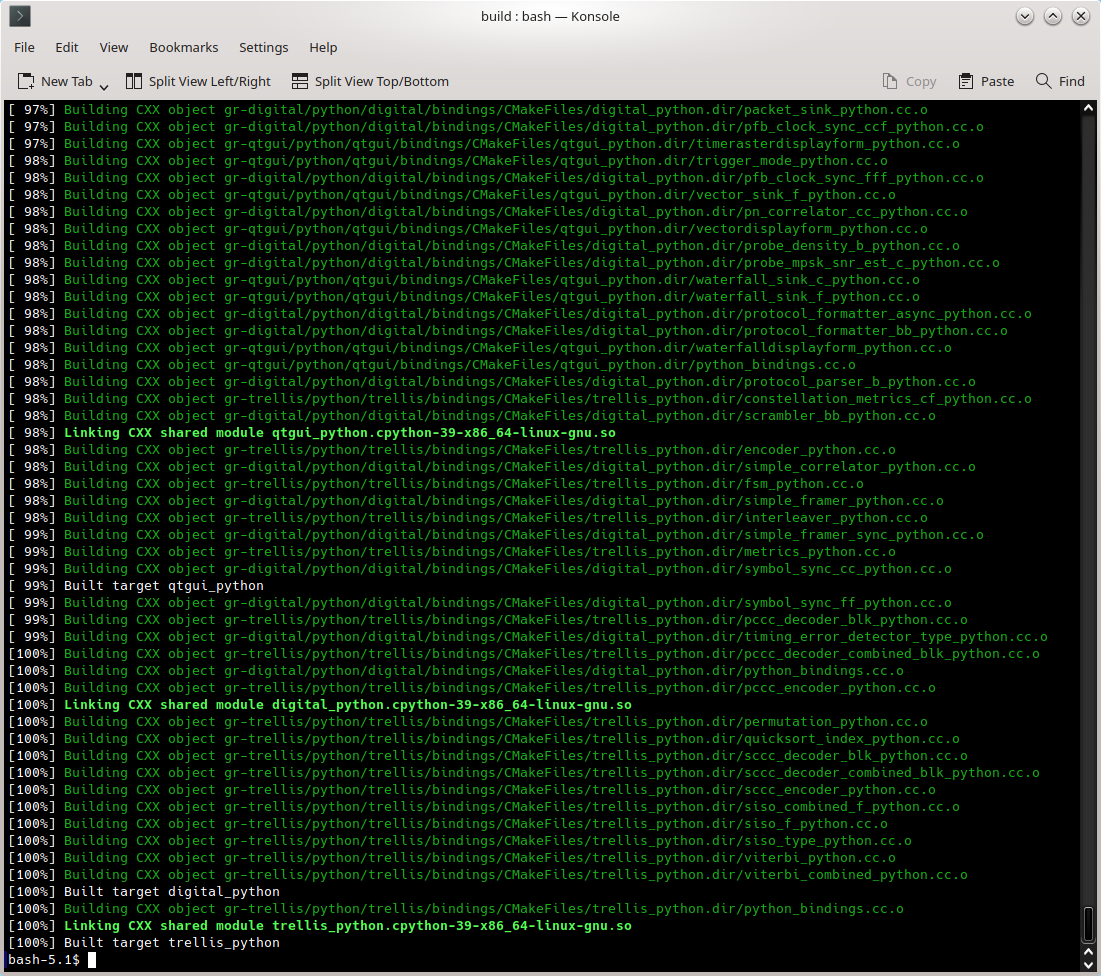The image size is (1101, 976).
Task: Minimize the Konsole window
Action: pos(1025,17)
